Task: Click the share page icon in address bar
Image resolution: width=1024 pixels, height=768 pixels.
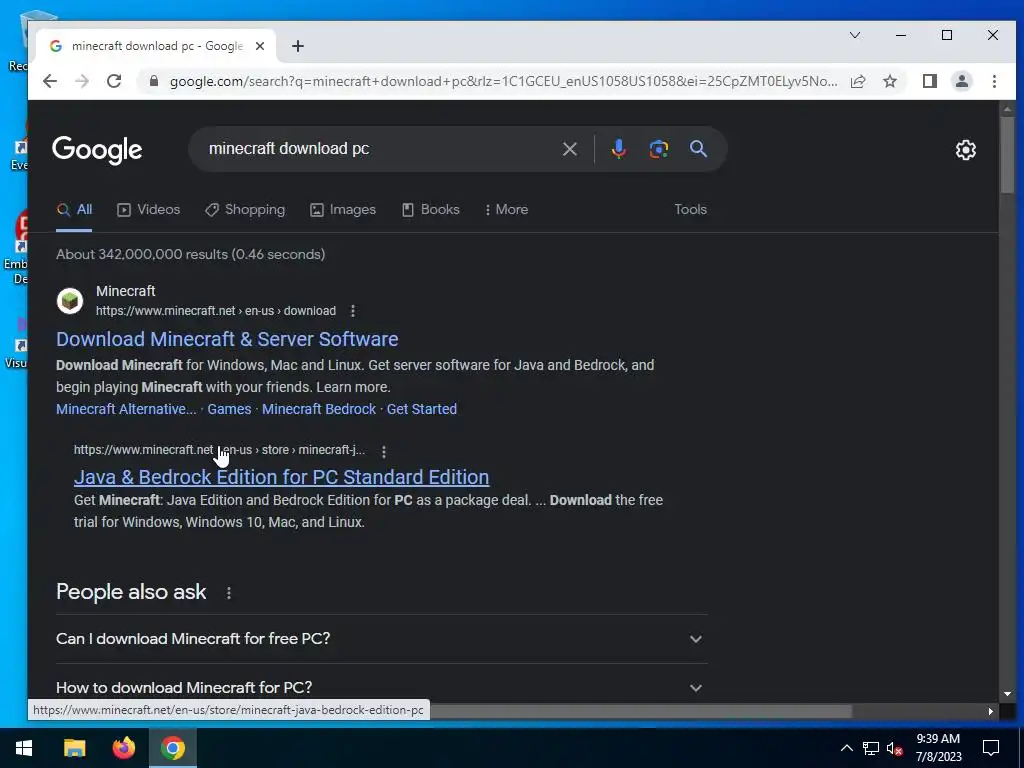Action: coord(858,81)
